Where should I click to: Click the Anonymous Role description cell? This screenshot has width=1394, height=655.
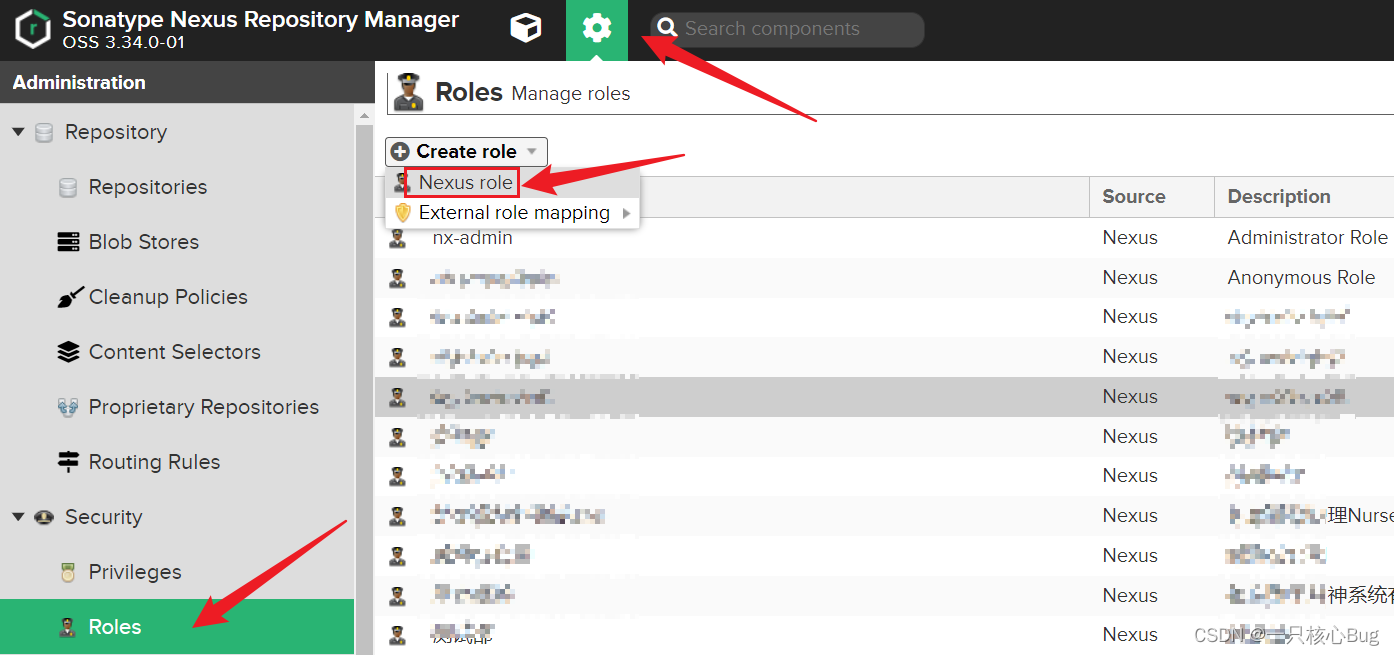(1301, 278)
